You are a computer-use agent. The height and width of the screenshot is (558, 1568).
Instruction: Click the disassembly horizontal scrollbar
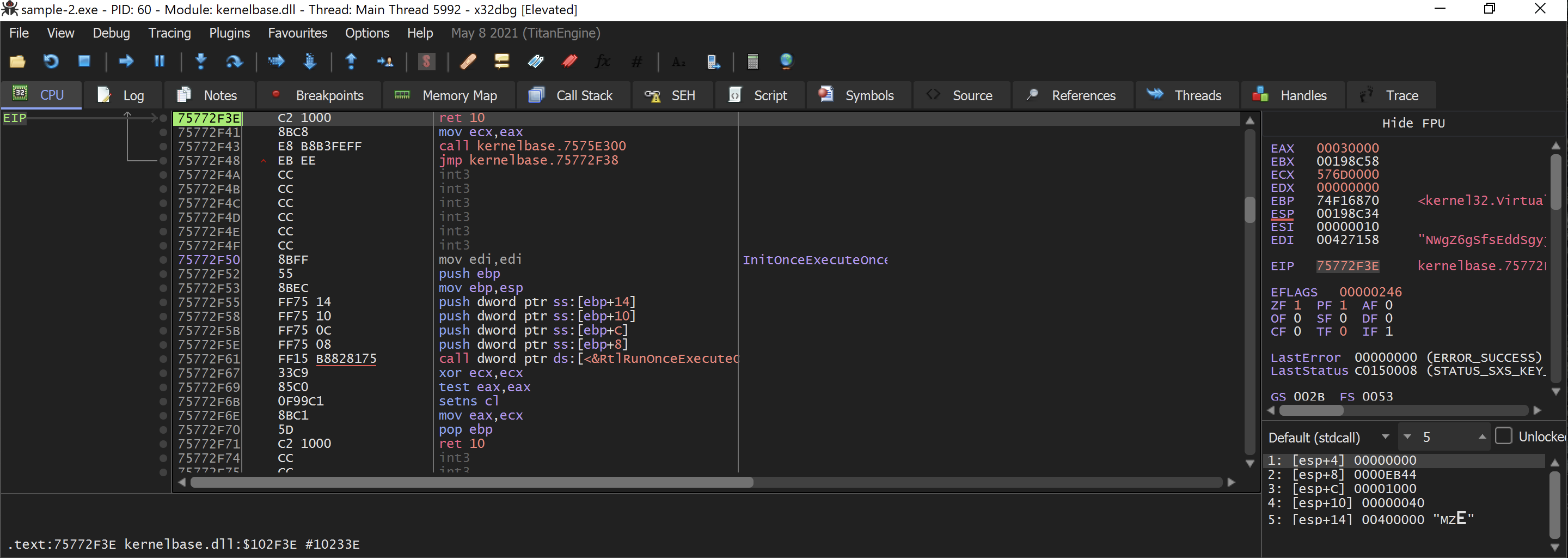pyautogui.click(x=706, y=482)
